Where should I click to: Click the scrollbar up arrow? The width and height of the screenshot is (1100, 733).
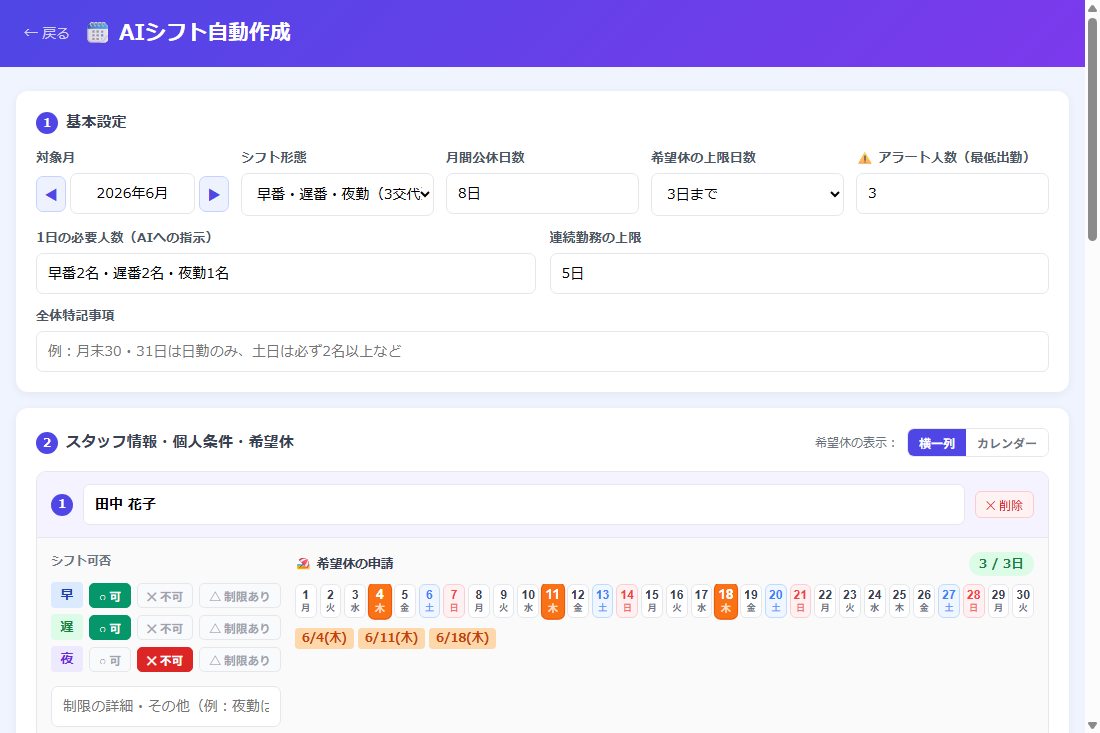(x=1092, y=6)
